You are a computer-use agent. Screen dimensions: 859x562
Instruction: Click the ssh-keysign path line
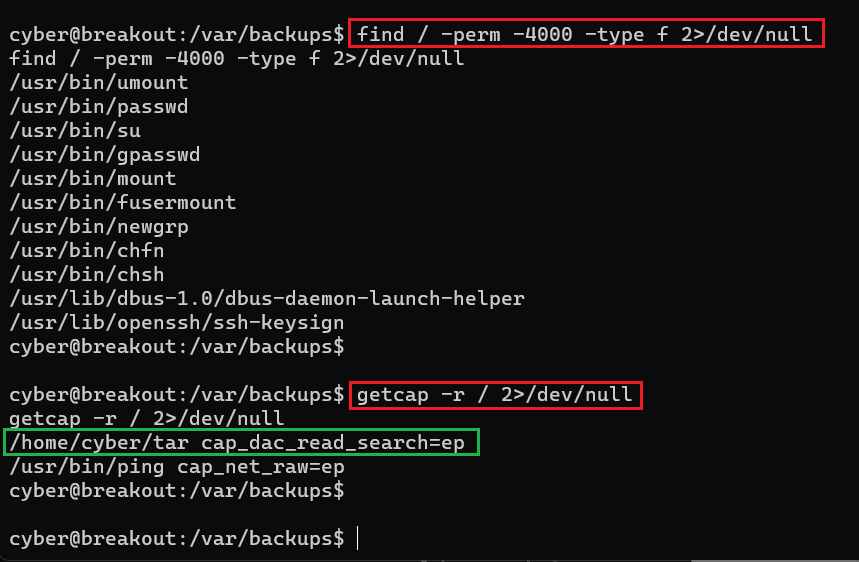click(x=176, y=322)
